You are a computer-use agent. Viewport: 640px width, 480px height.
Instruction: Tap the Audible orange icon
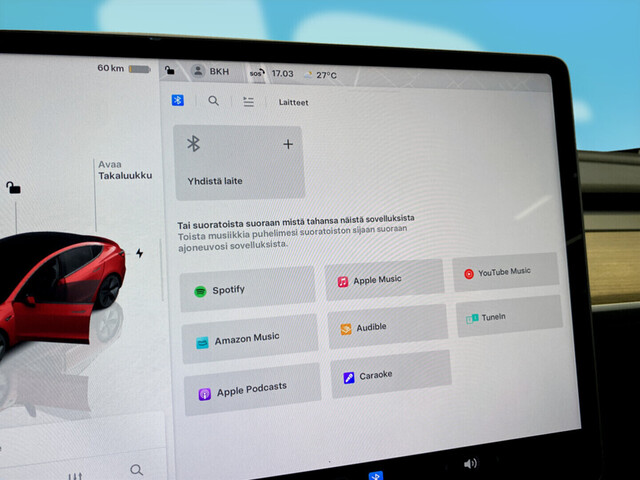coord(346,329)
